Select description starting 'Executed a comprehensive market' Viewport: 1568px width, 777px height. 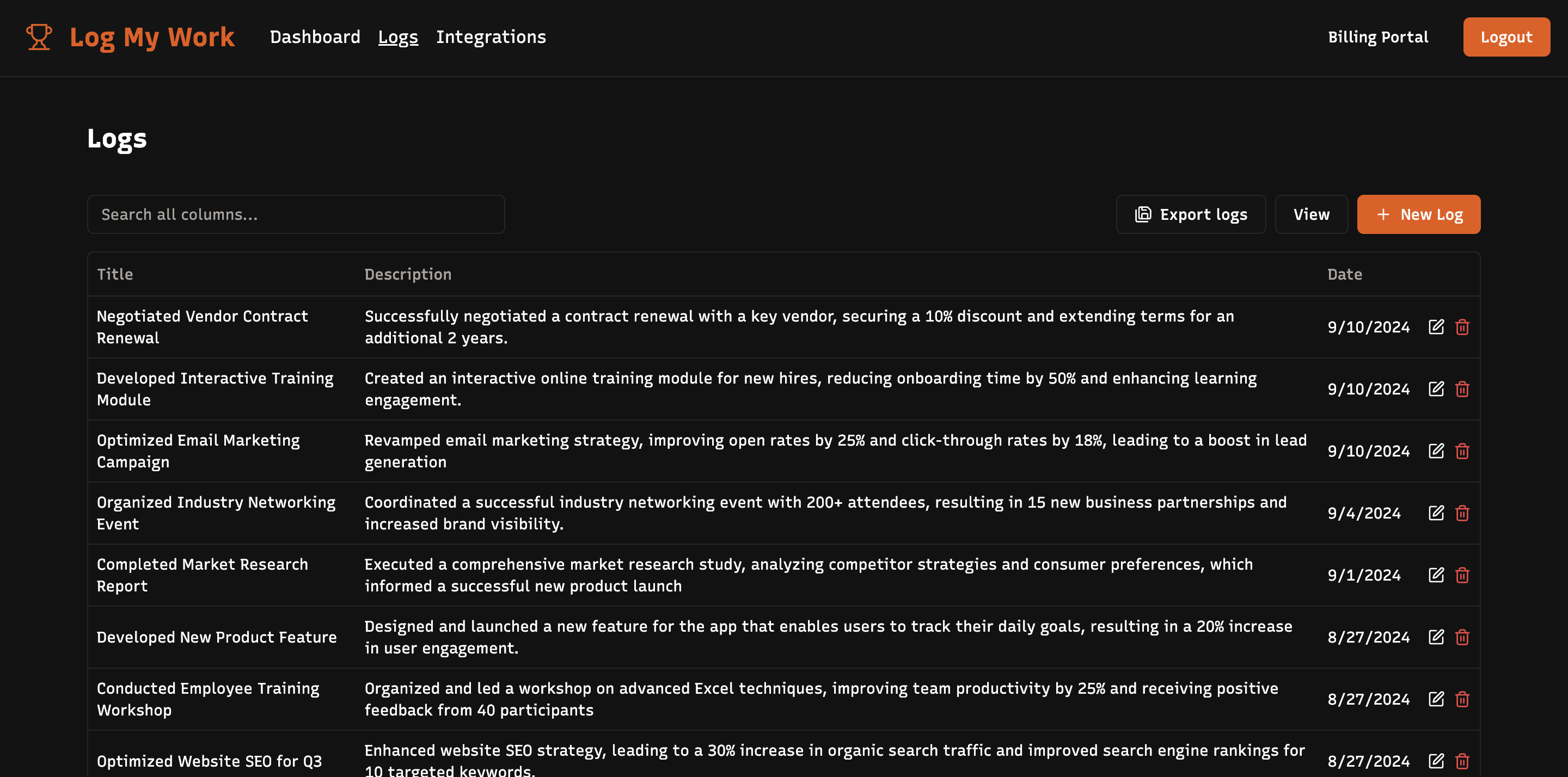coord(809,575)
